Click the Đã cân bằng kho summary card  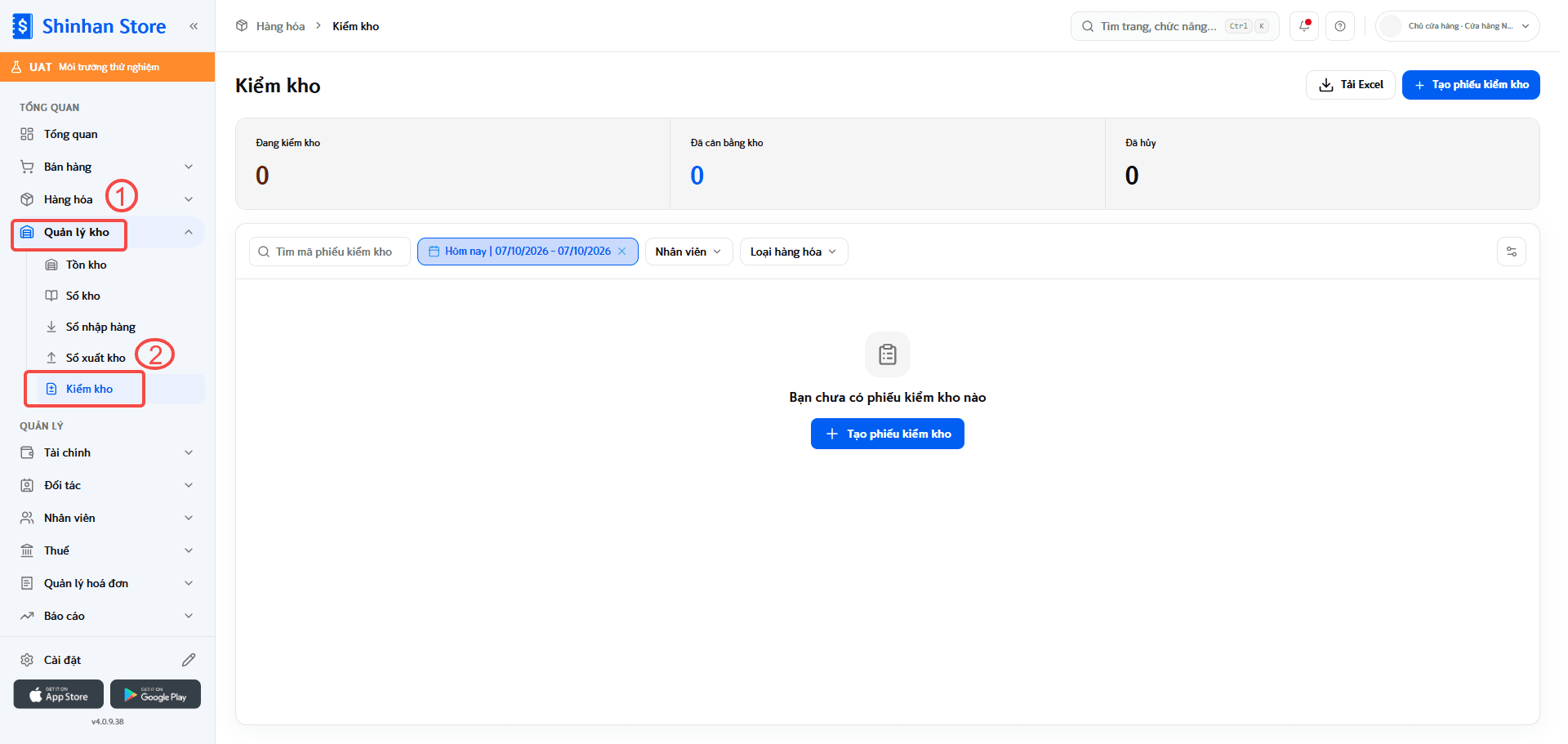[888, 163]
